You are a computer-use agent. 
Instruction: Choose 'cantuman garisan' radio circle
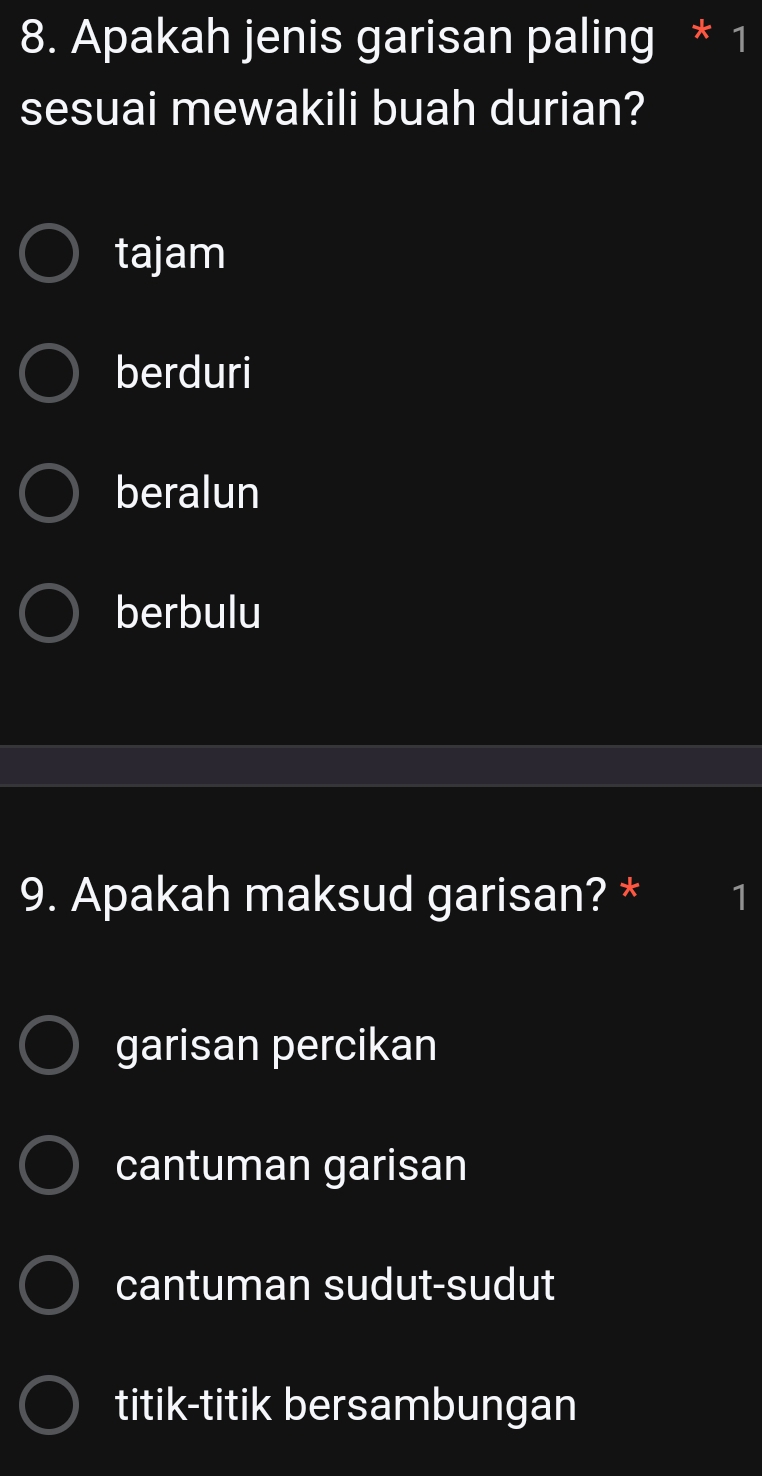point(48,1166)
